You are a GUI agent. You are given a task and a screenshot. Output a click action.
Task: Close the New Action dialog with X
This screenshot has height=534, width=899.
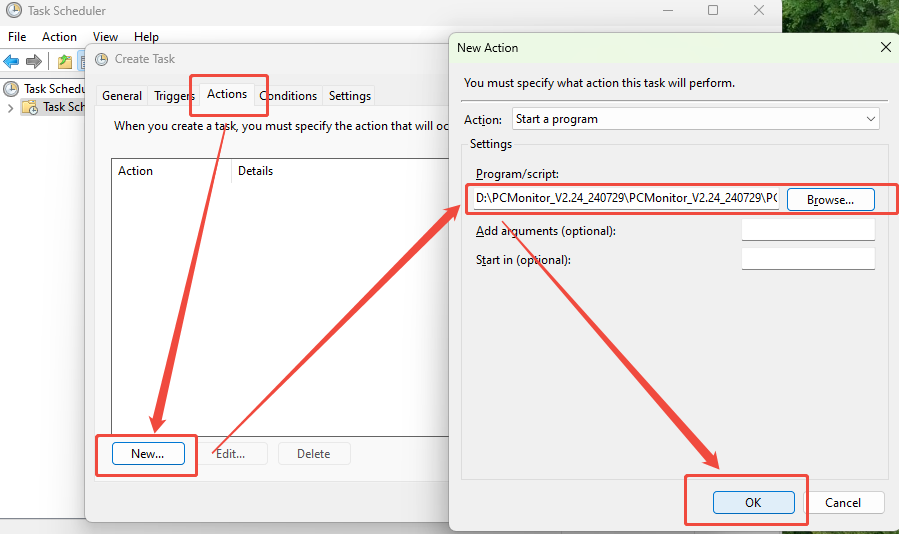tap(885, 47)
